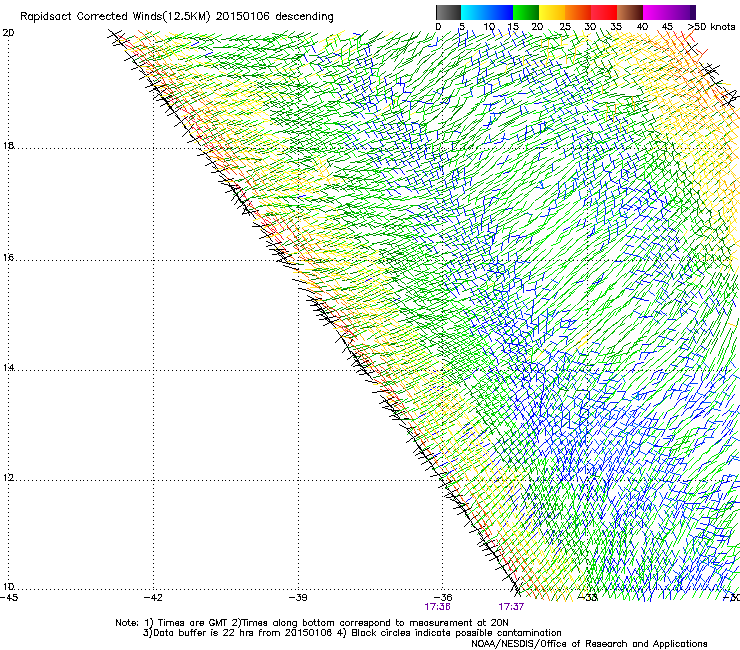Image resolution: width=740 pixels, height=650 pixels.
Task: Click the gray 0-5 knots color swatch
Action: (448, 12)
